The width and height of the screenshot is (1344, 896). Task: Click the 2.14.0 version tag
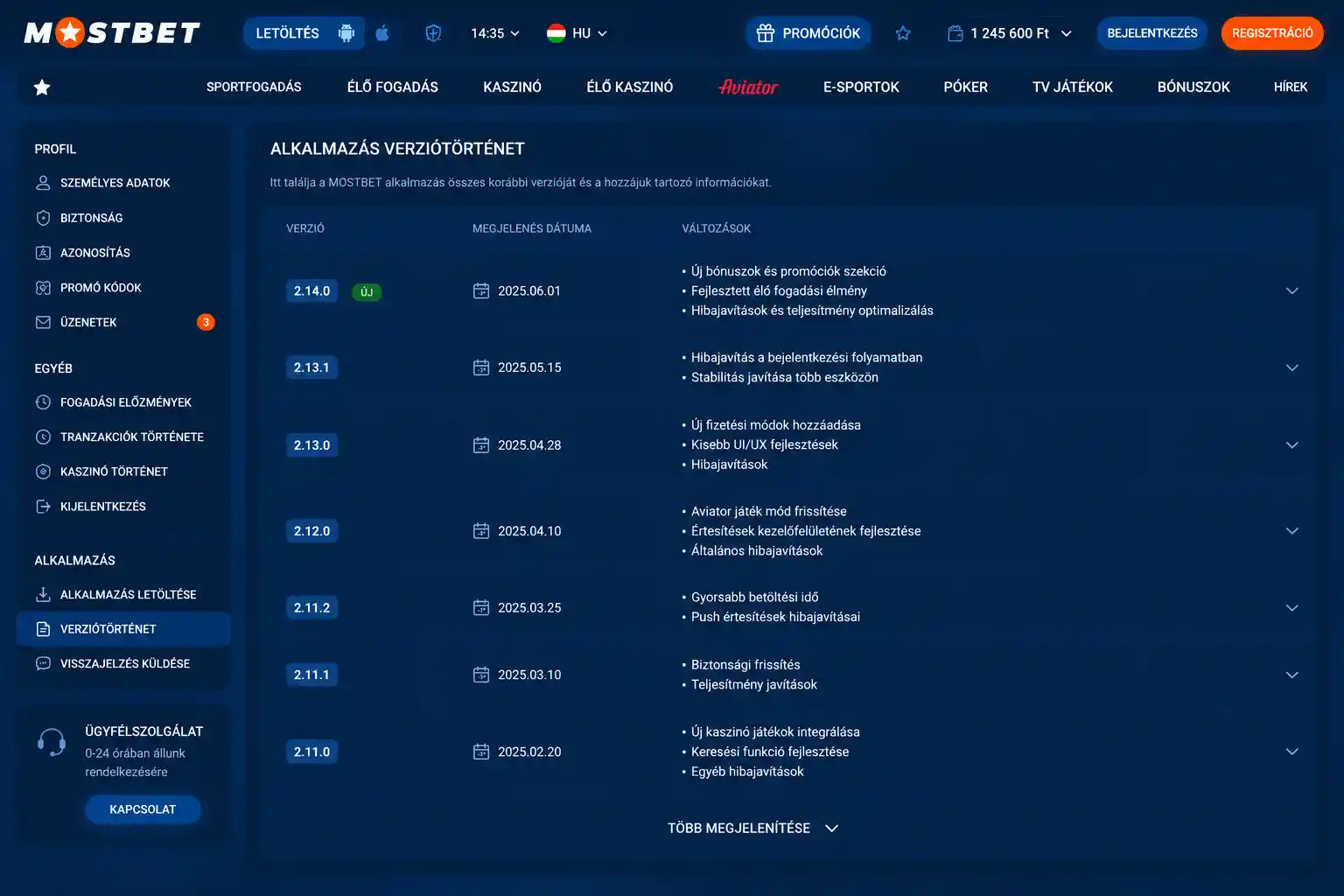click(311, 291)
